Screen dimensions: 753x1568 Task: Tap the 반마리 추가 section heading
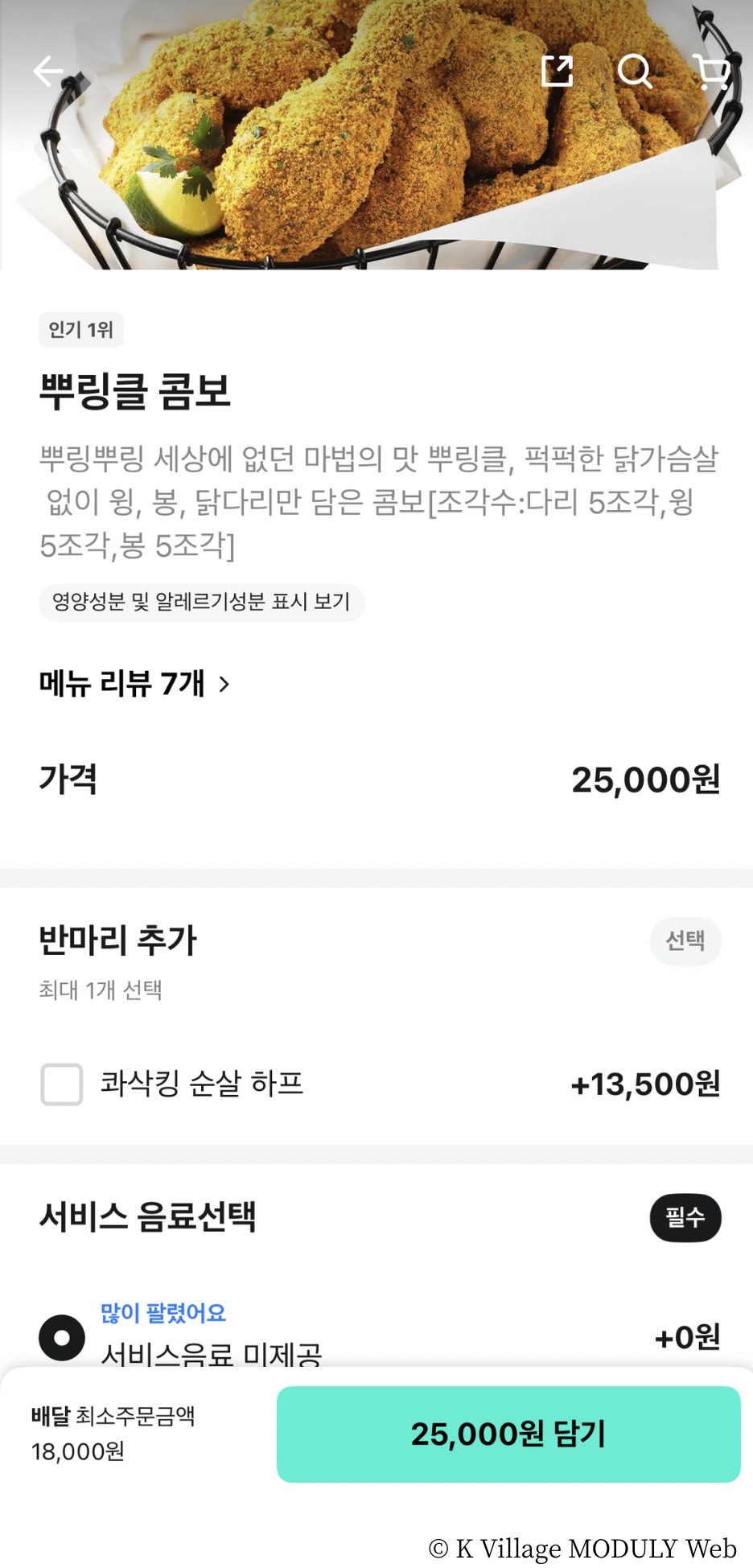point(118,940)
